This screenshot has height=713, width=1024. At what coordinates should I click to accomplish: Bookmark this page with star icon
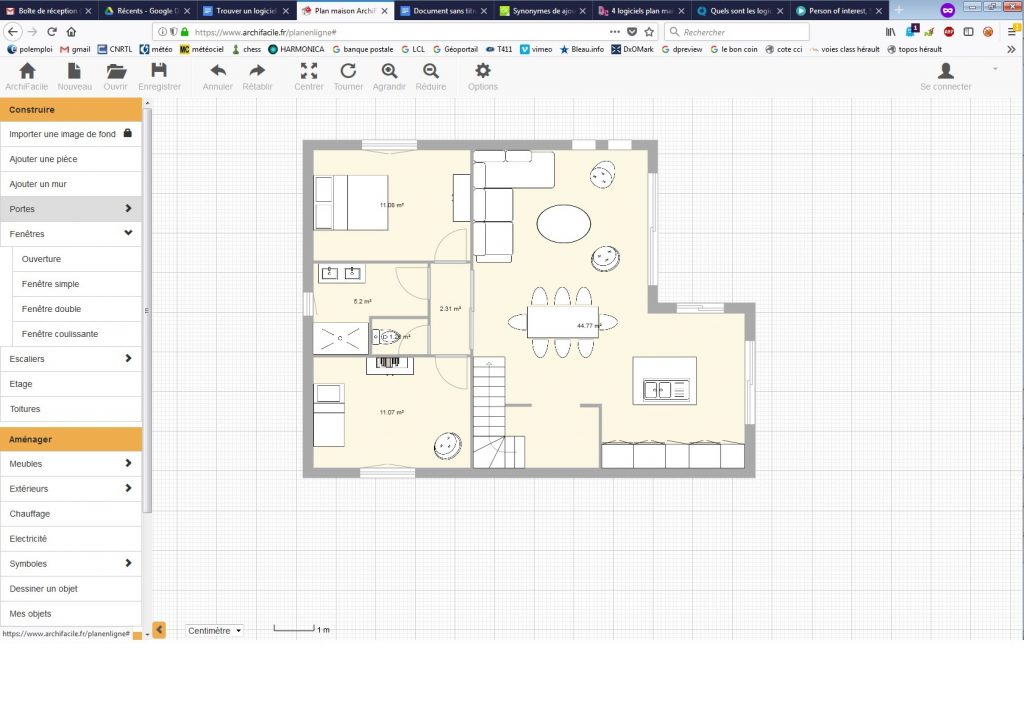(x=649, y=31)
